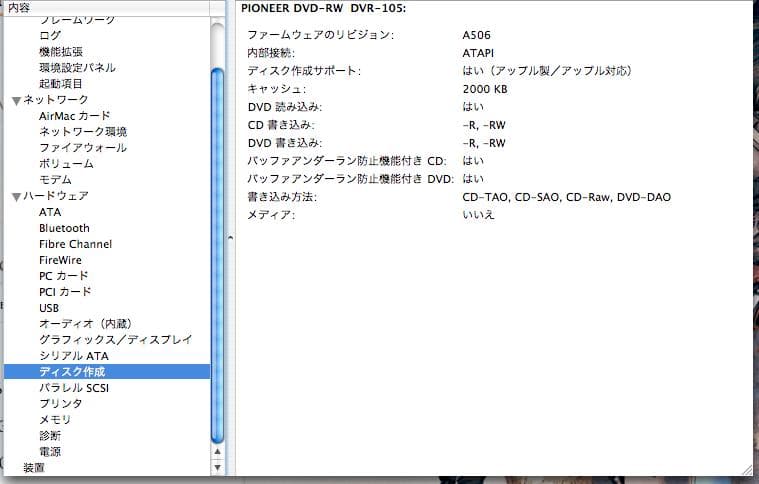759x484 pixels.
Task: Select モデム entry
Action: (55, 180)
